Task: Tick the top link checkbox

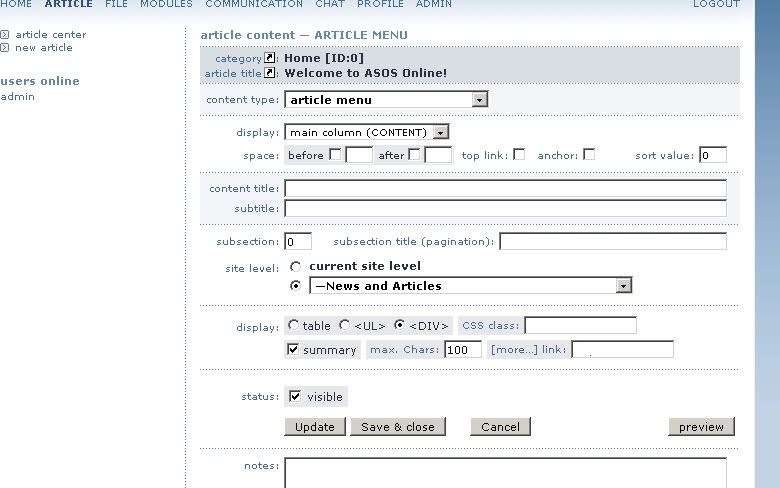Action: [519, 154]
